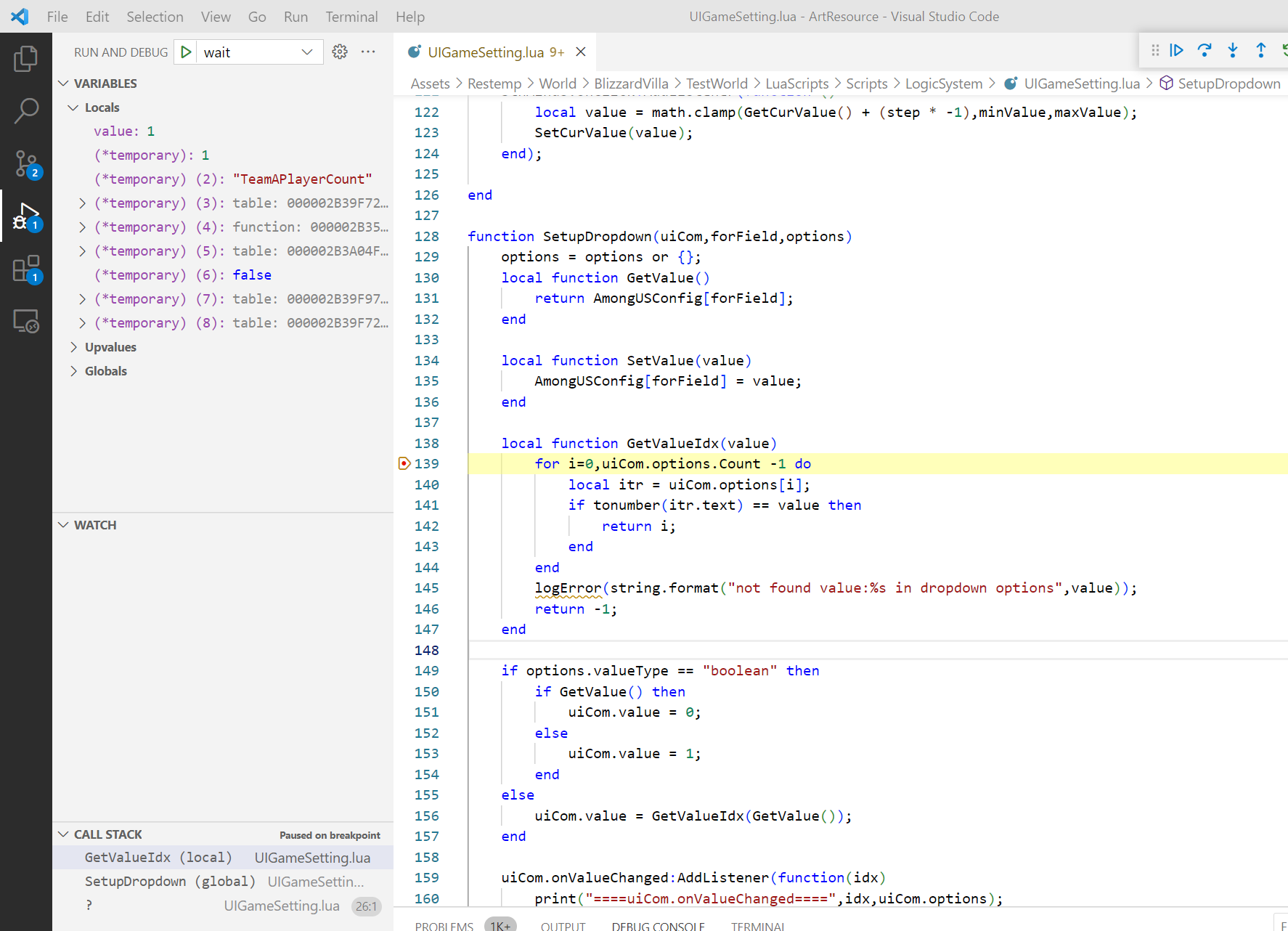Select the ? stack frame at 26:1

pos(223,906)
